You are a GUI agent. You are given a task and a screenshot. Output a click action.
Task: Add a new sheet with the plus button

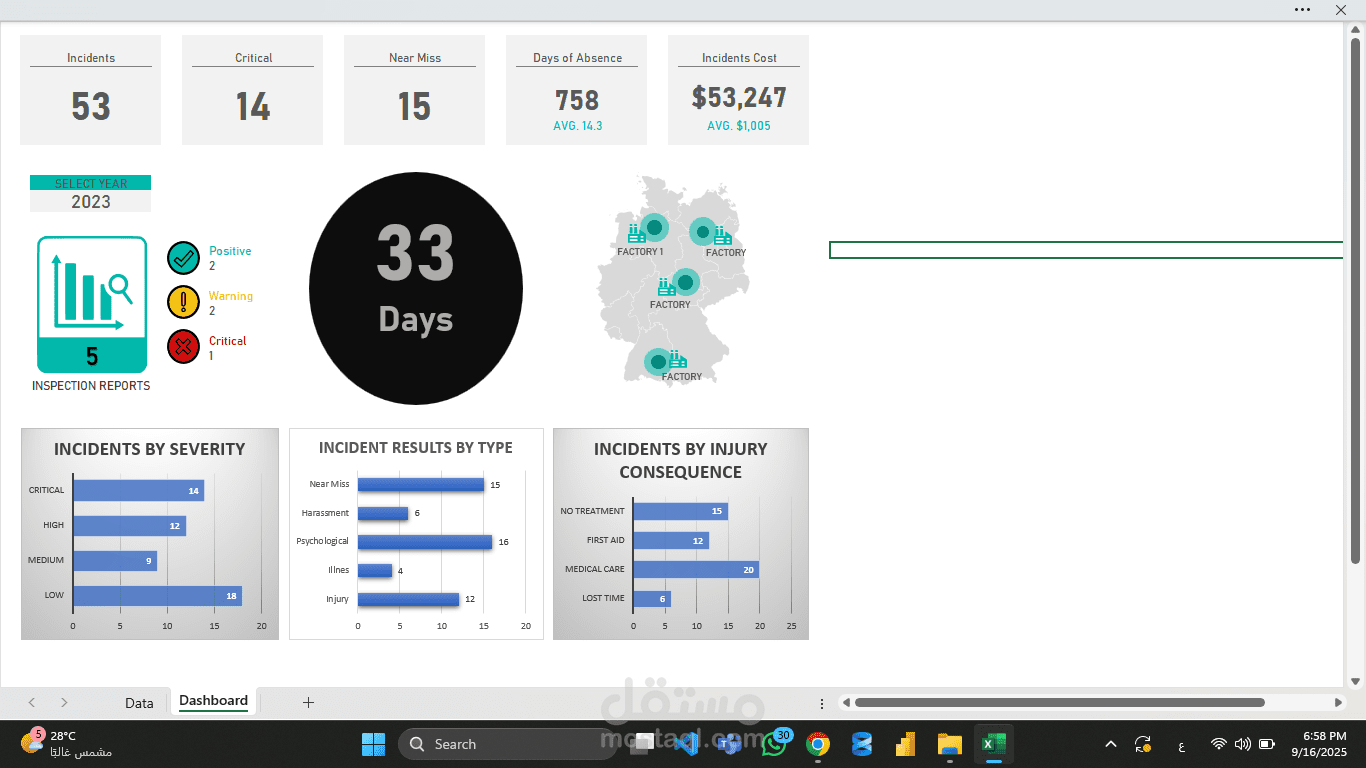(308, 702)
